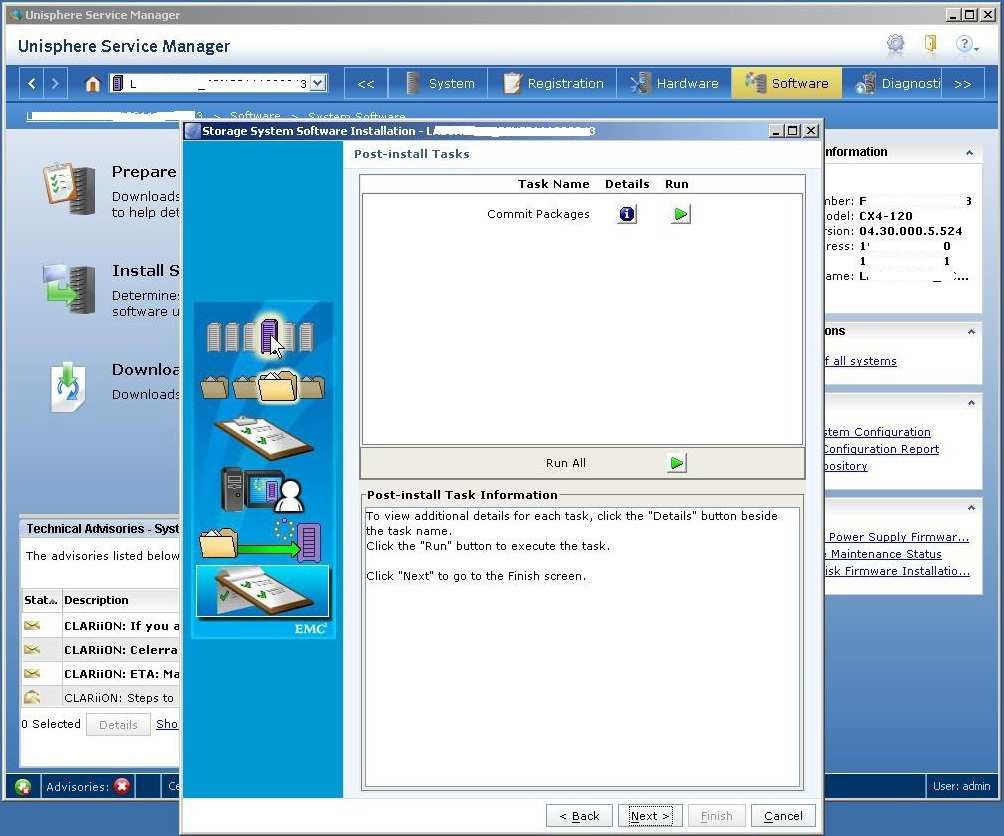Select the CLARiiON: Steps to advisory row
The image size is (1004, 836).
tap(101, 698)
